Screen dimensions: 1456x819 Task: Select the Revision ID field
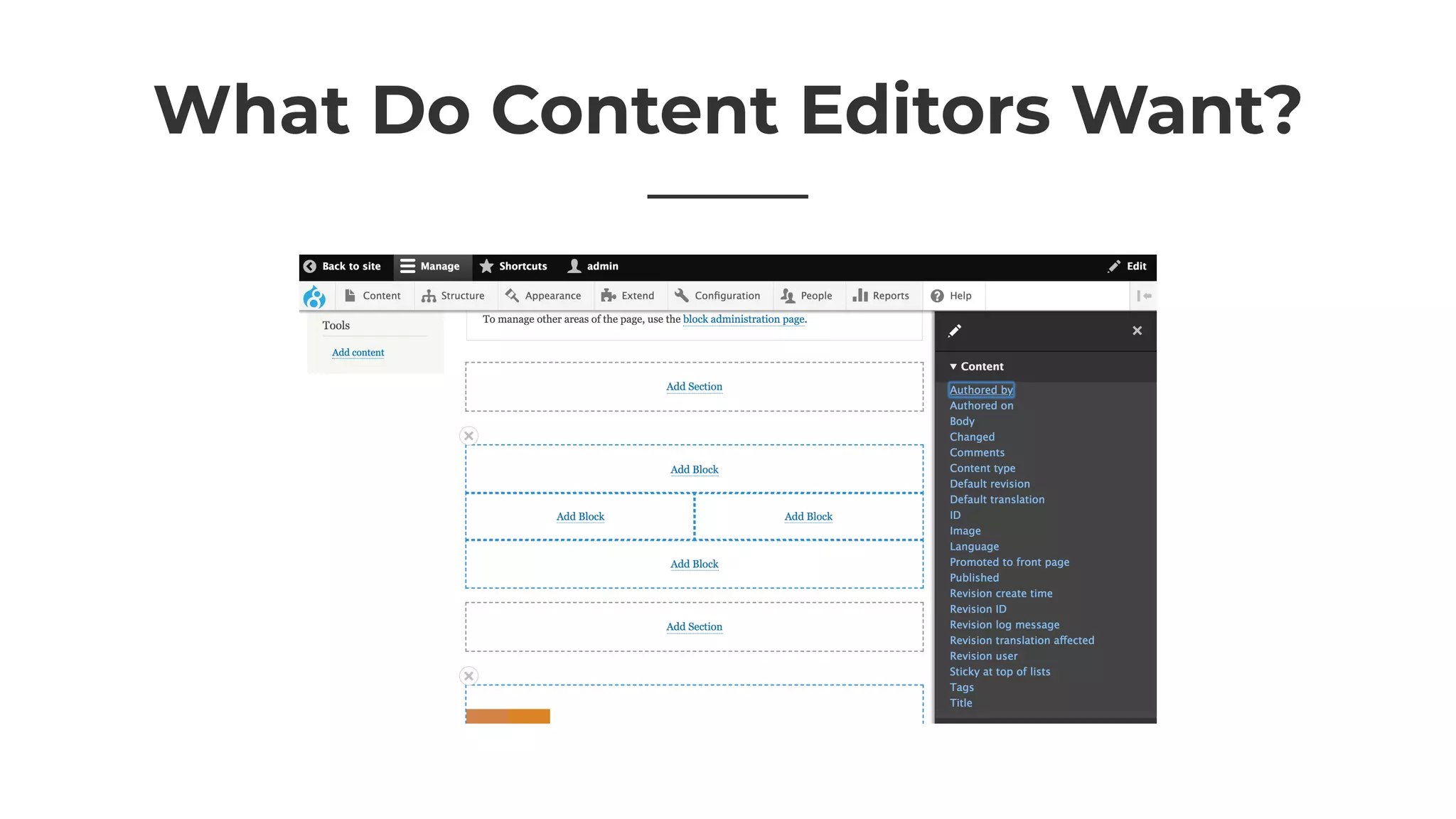click(x=978, y=609)
